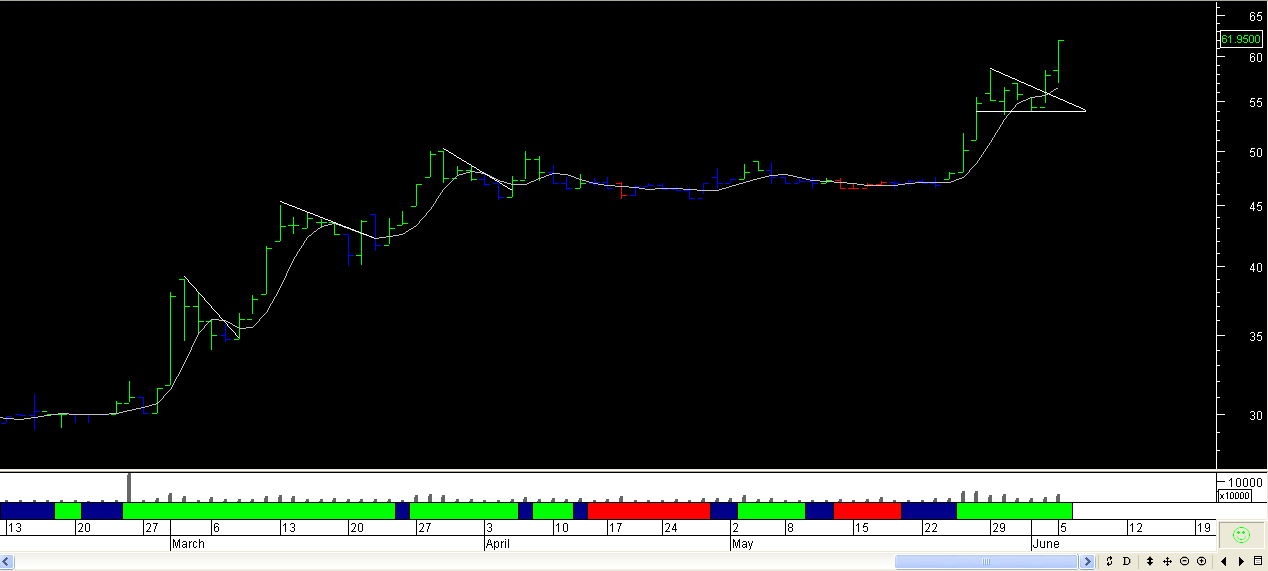The height and width of the screenshot is (571, 1268).
Task: Click the x10000 volume multiplier box
Action: click(x=1234, y=496)
